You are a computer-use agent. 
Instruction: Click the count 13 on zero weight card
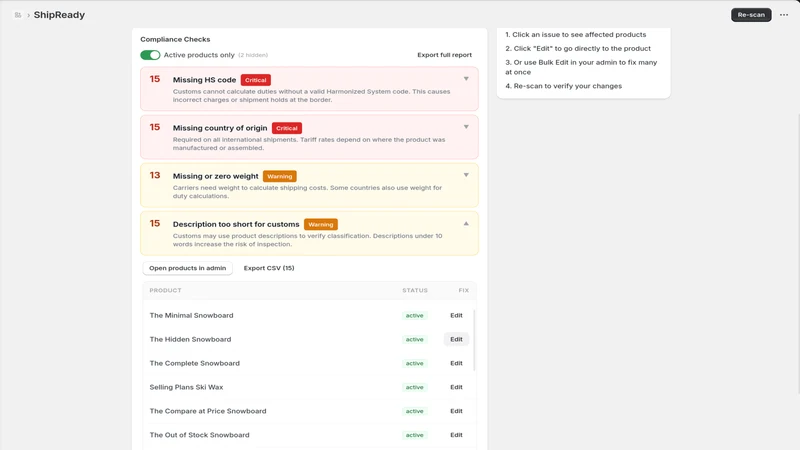coord(155,176)
